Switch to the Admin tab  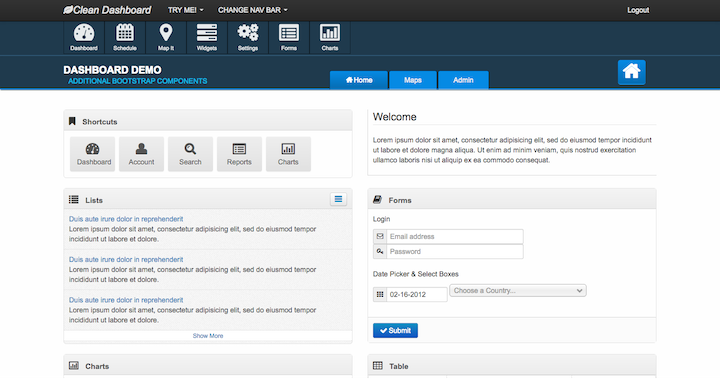[463, 80]
